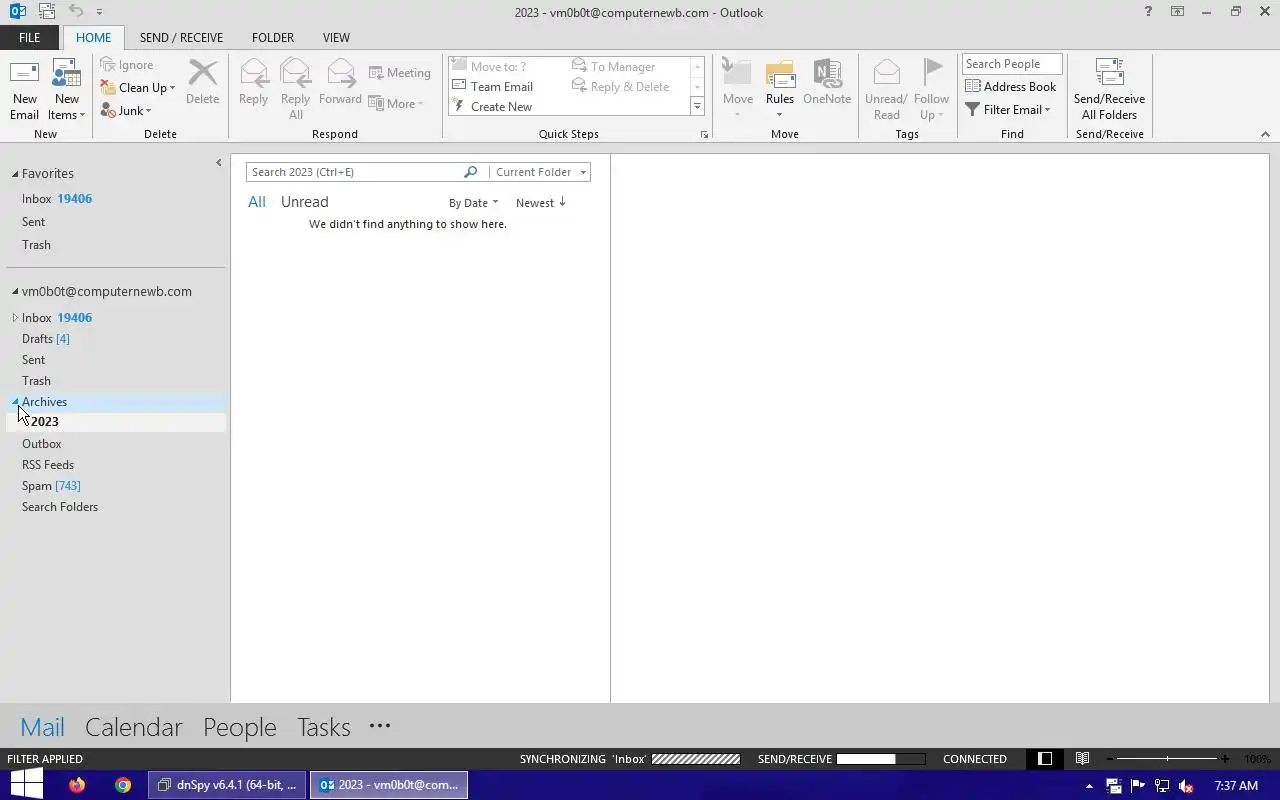Minimize the folder pane
1280x800 pixels.
pos(219,163)
